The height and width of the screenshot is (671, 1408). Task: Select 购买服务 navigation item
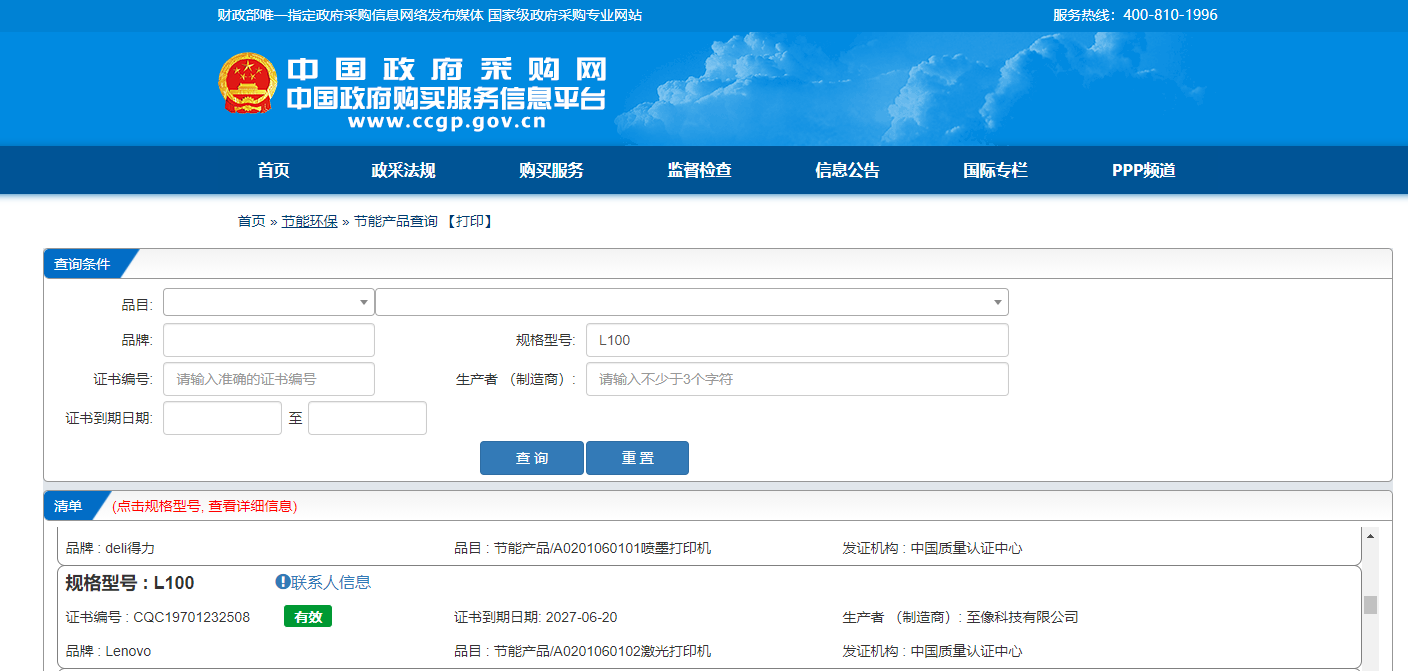tap(551, 170)
